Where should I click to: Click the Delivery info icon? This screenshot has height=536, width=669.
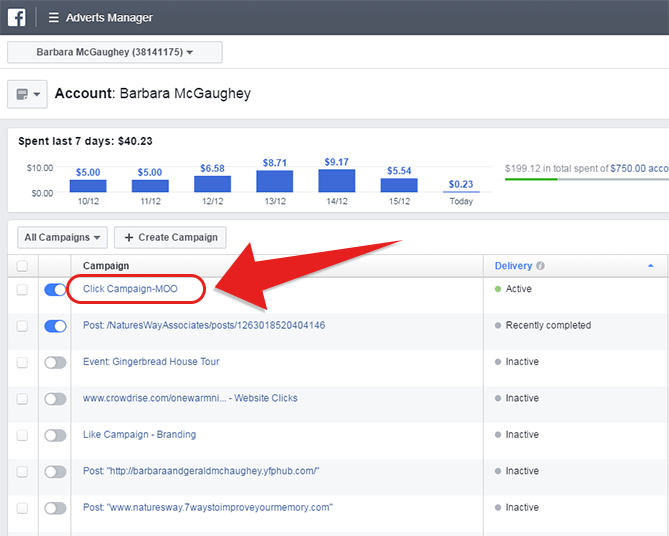click(x=540, y=266)
